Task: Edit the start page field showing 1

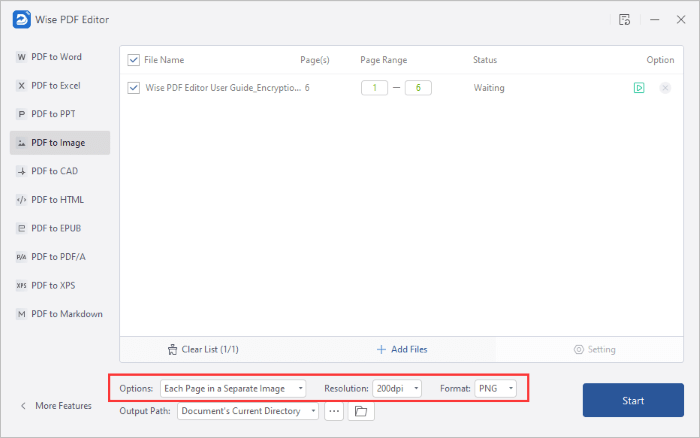Action: coord(374,88)
